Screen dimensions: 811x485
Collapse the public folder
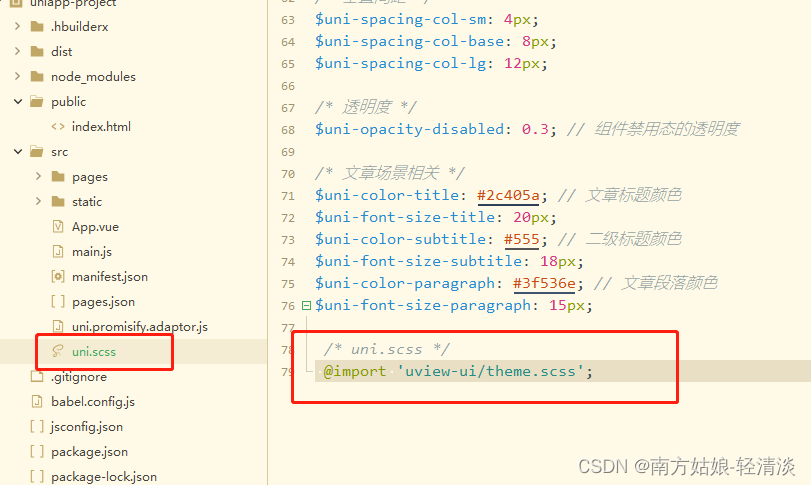[18, 101]
